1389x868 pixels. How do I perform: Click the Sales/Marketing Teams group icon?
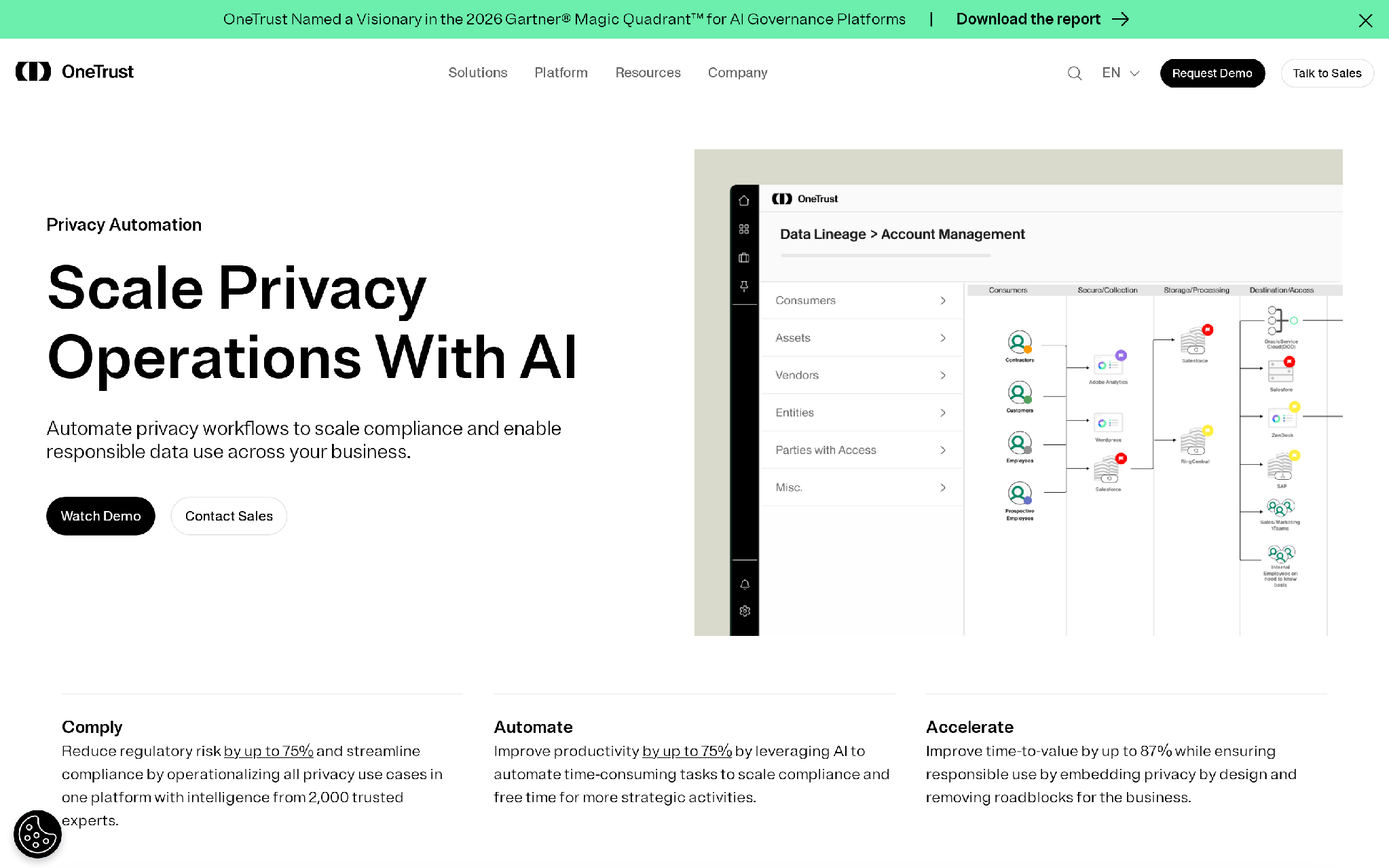click(1280, 508)
